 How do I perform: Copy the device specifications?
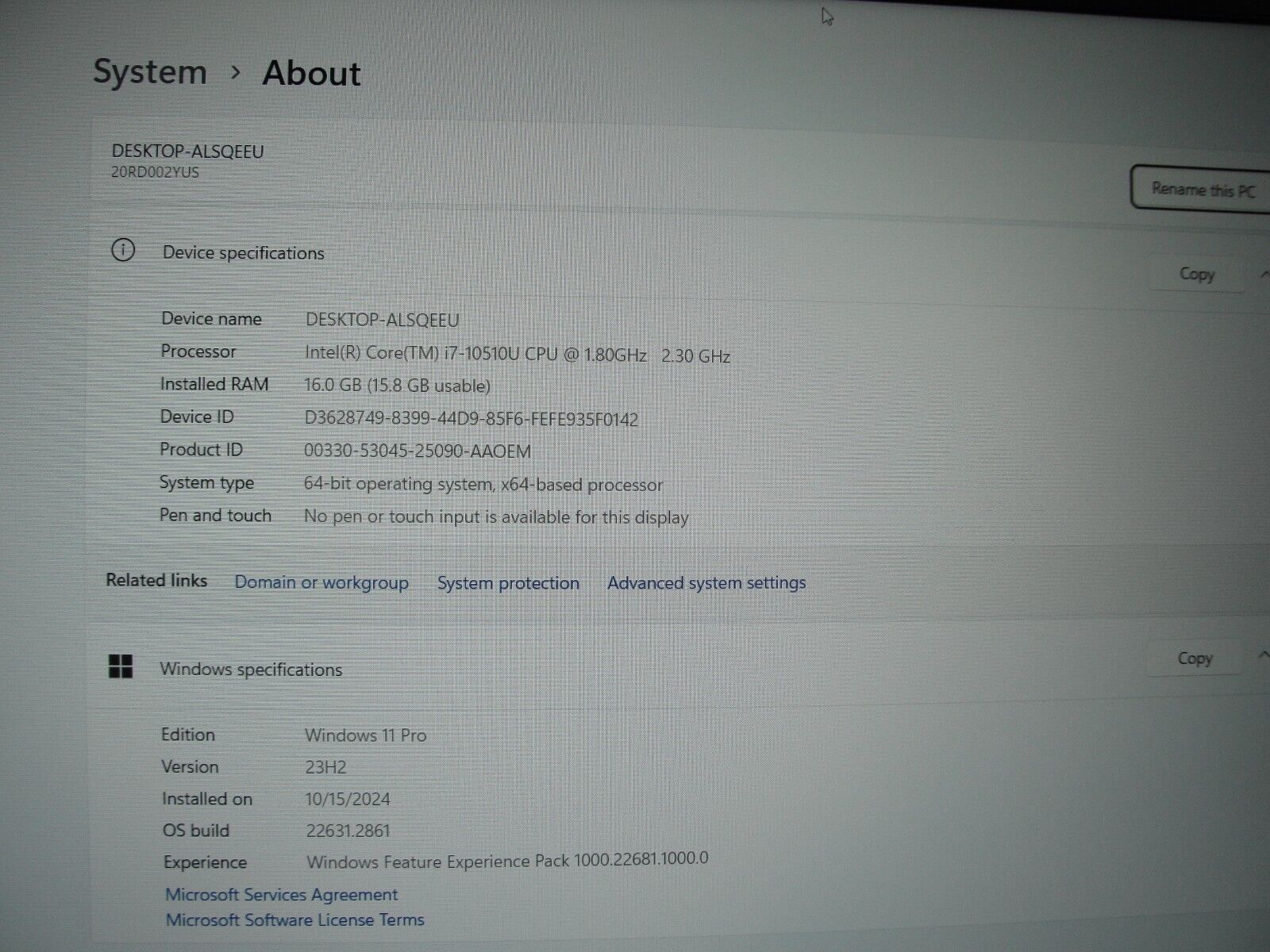coord(1196,274)
